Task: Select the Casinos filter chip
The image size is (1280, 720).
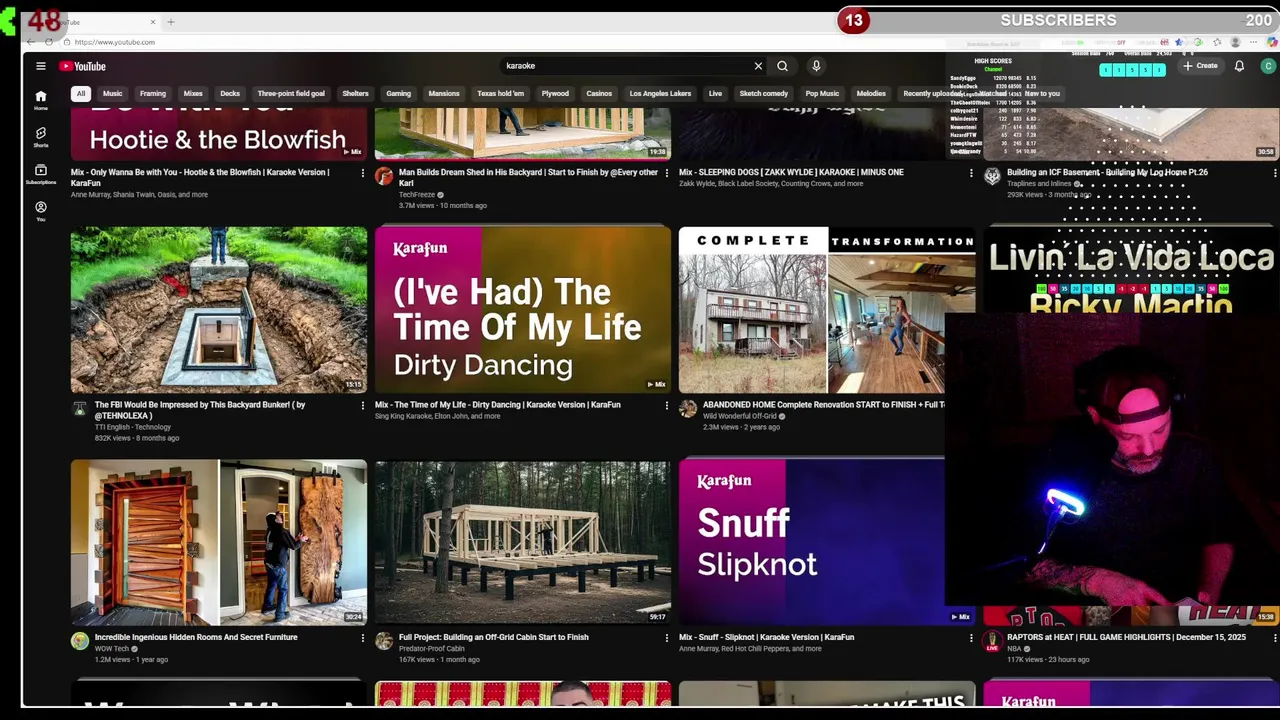Action: coord(599,94)
